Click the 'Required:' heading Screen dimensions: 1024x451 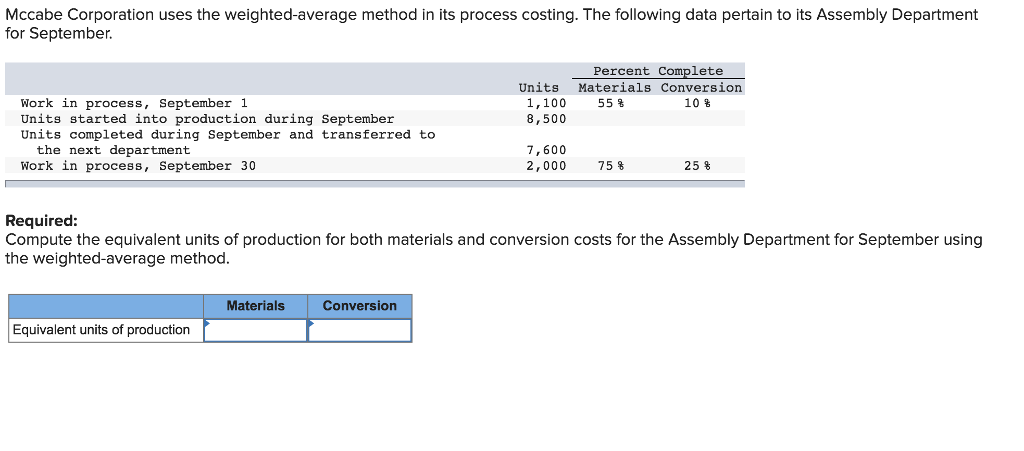click(x=41, y=221)
